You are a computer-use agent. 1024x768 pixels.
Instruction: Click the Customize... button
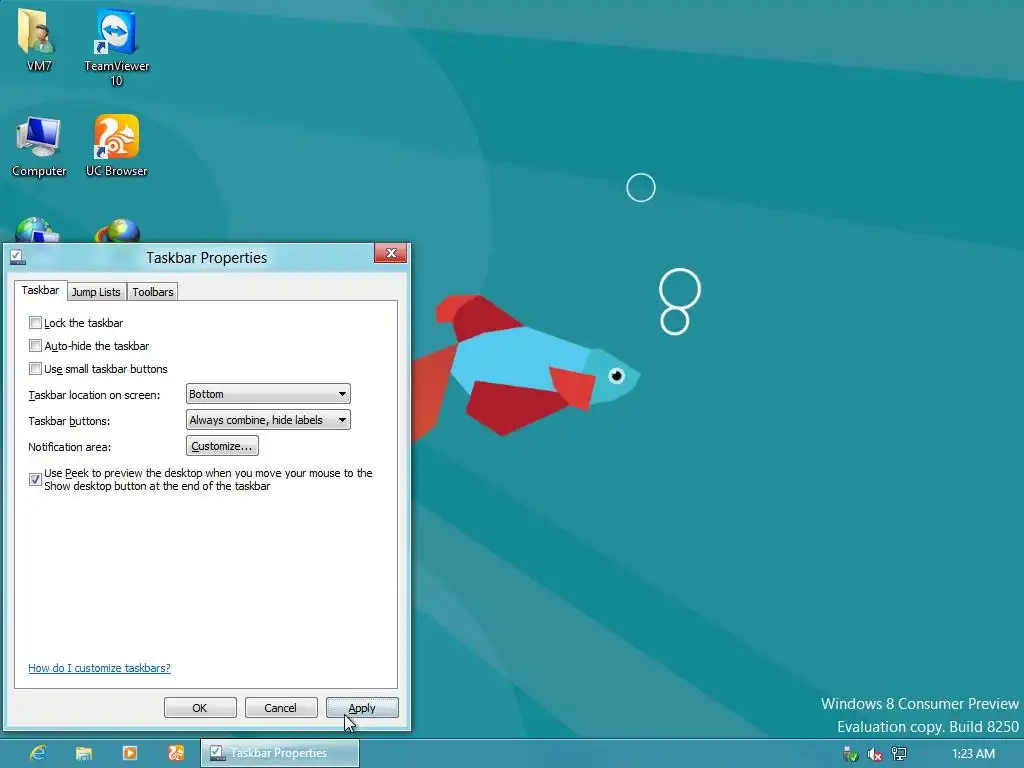pyautogui.click(x=222, y=446)
